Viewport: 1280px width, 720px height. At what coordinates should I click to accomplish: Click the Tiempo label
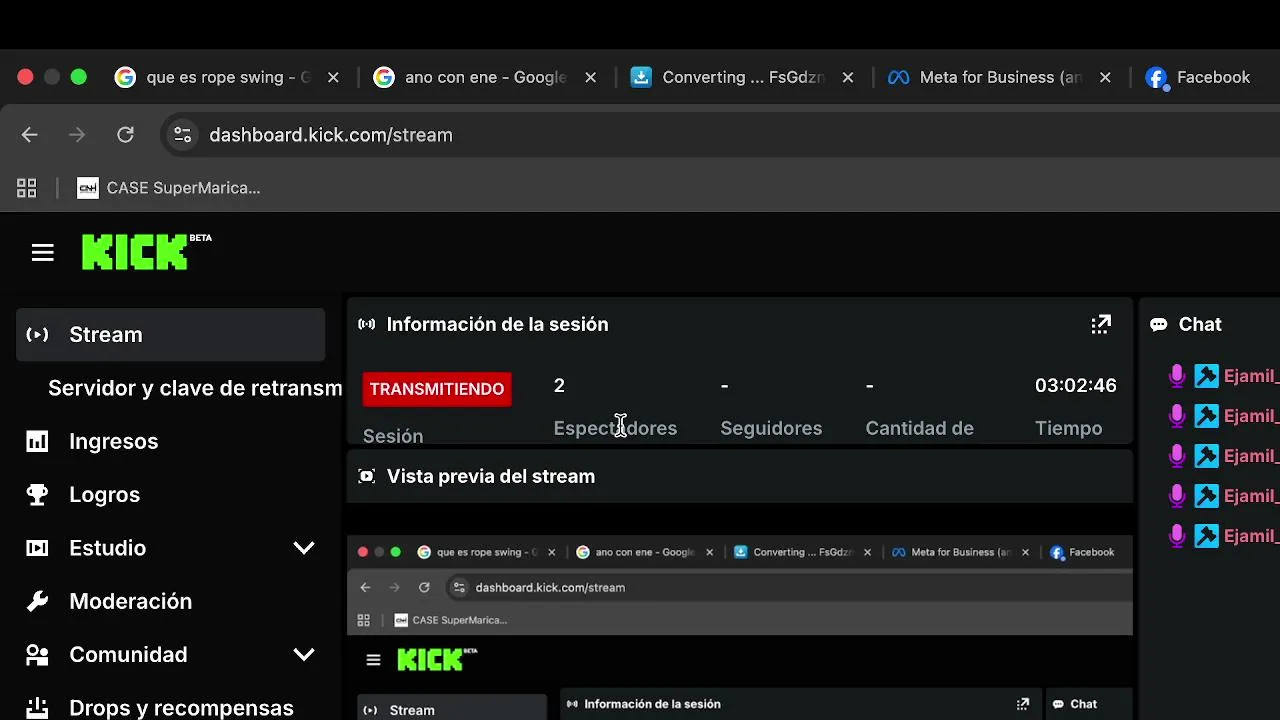(x=1069, y=428)
